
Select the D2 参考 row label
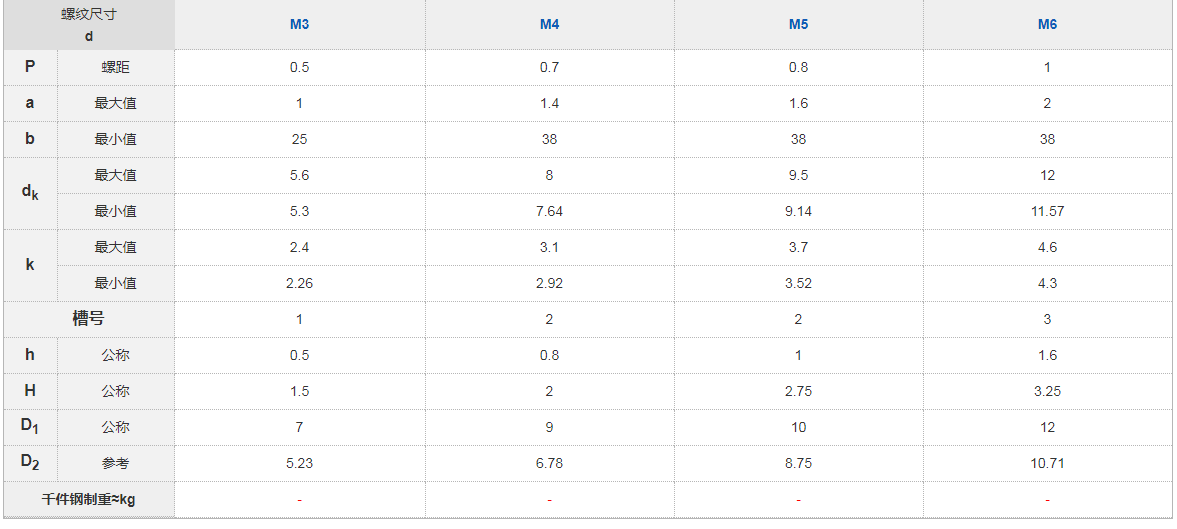click(x=115, y=463)
